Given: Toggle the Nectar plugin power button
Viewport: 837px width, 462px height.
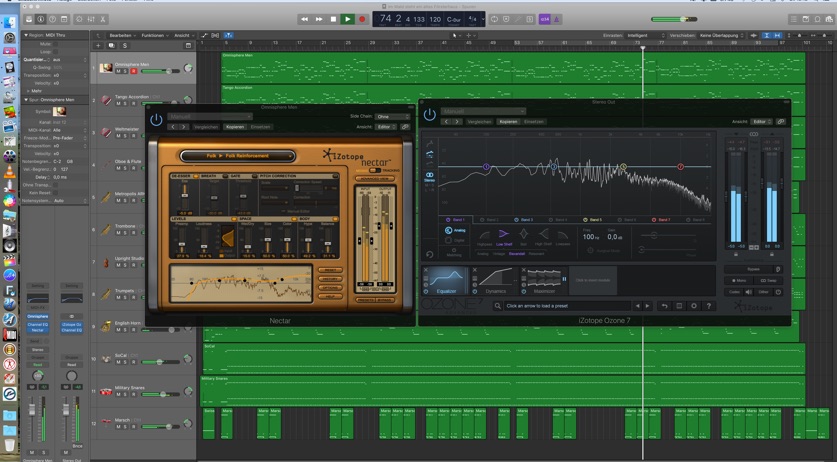Looking at the screenshot, I should (156, 120).
